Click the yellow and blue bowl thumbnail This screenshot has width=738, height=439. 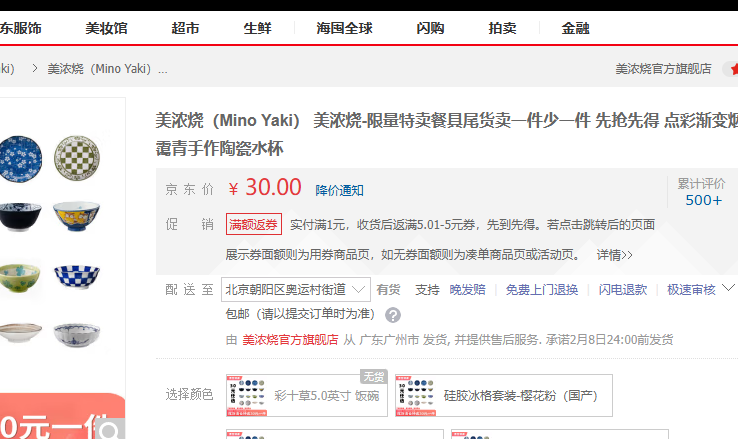(x=76, y=216)
